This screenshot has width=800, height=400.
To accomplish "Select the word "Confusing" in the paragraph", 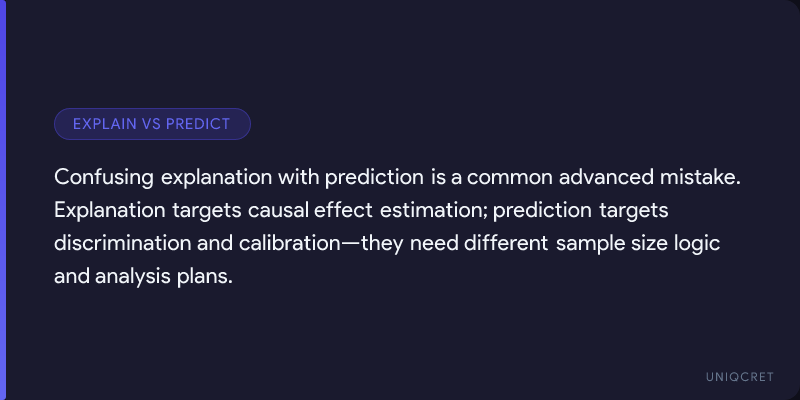I will coord(104,178).
